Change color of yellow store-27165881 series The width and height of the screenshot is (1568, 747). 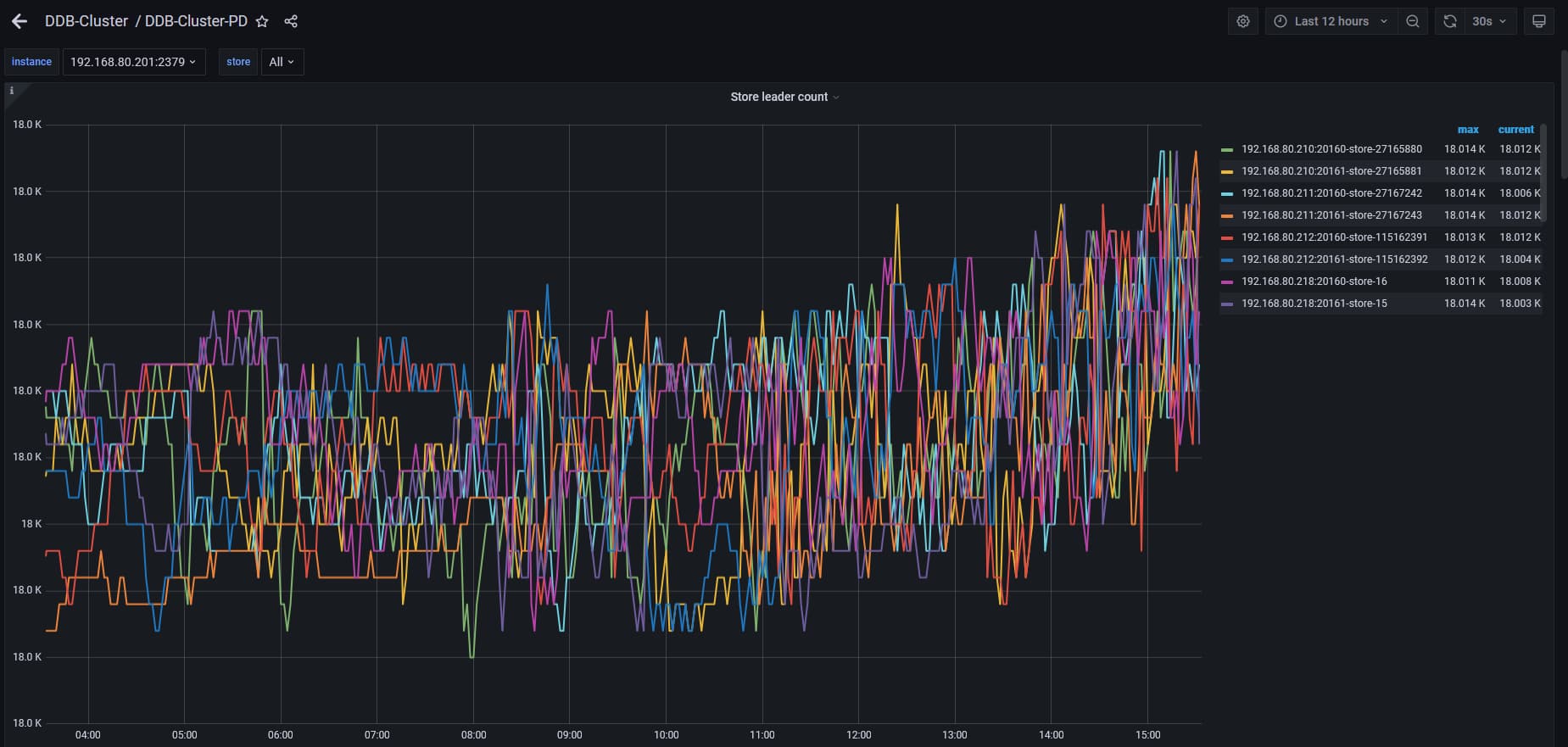pyautogui.click(x=1227, y=172)
